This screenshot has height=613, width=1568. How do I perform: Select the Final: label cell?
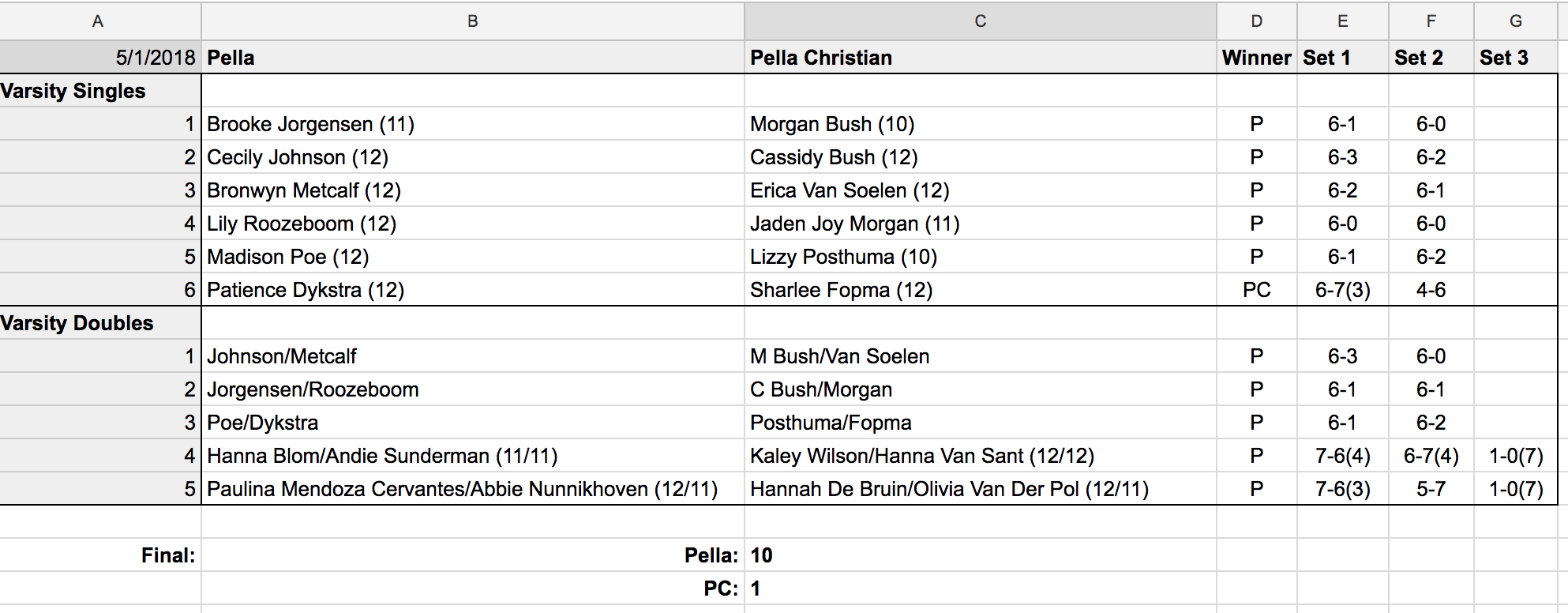click(x=167, y=555)
